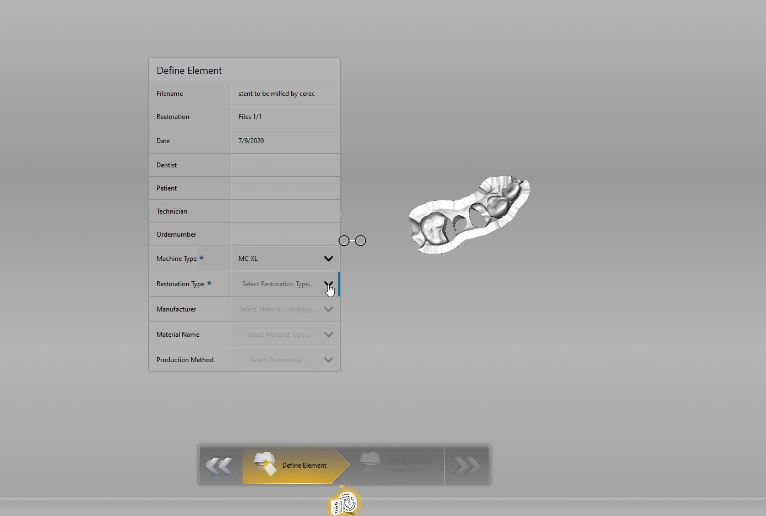Select the Define Element step label
Screen dimensions: 766x516
[304, 466]
